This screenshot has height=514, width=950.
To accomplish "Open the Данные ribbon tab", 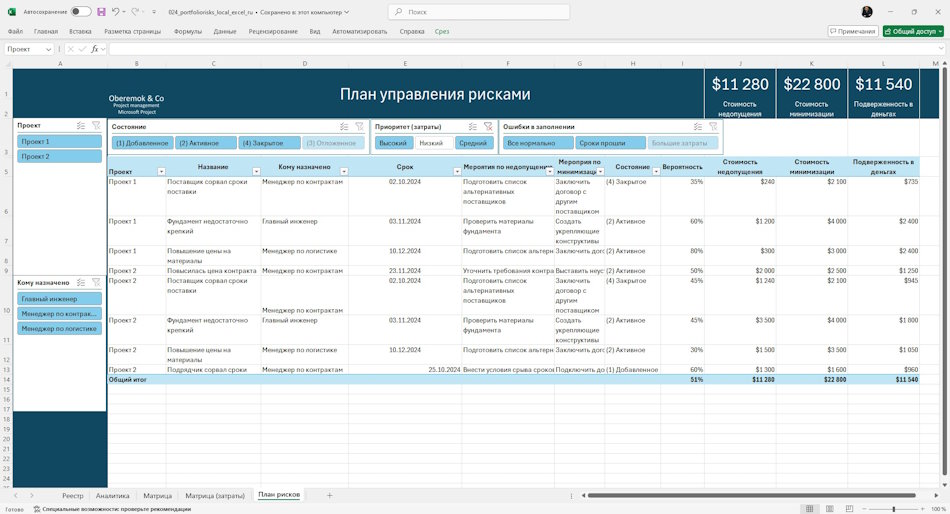I will coord(225,32).
